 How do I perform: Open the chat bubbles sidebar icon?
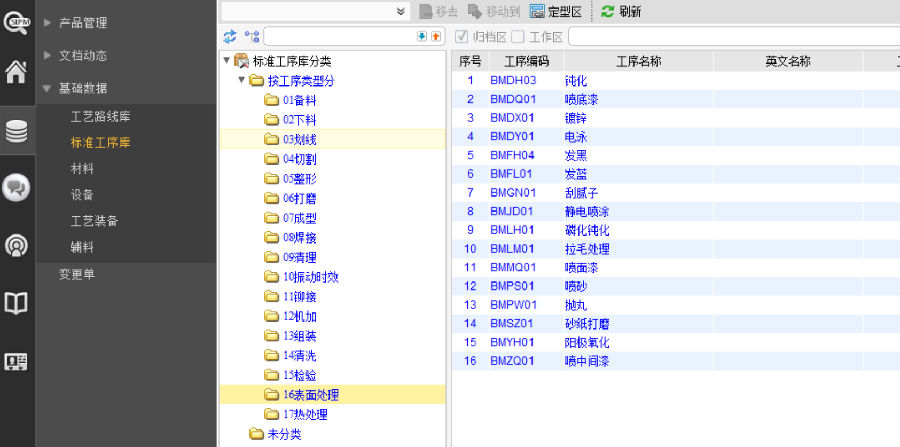coord(16,187)
